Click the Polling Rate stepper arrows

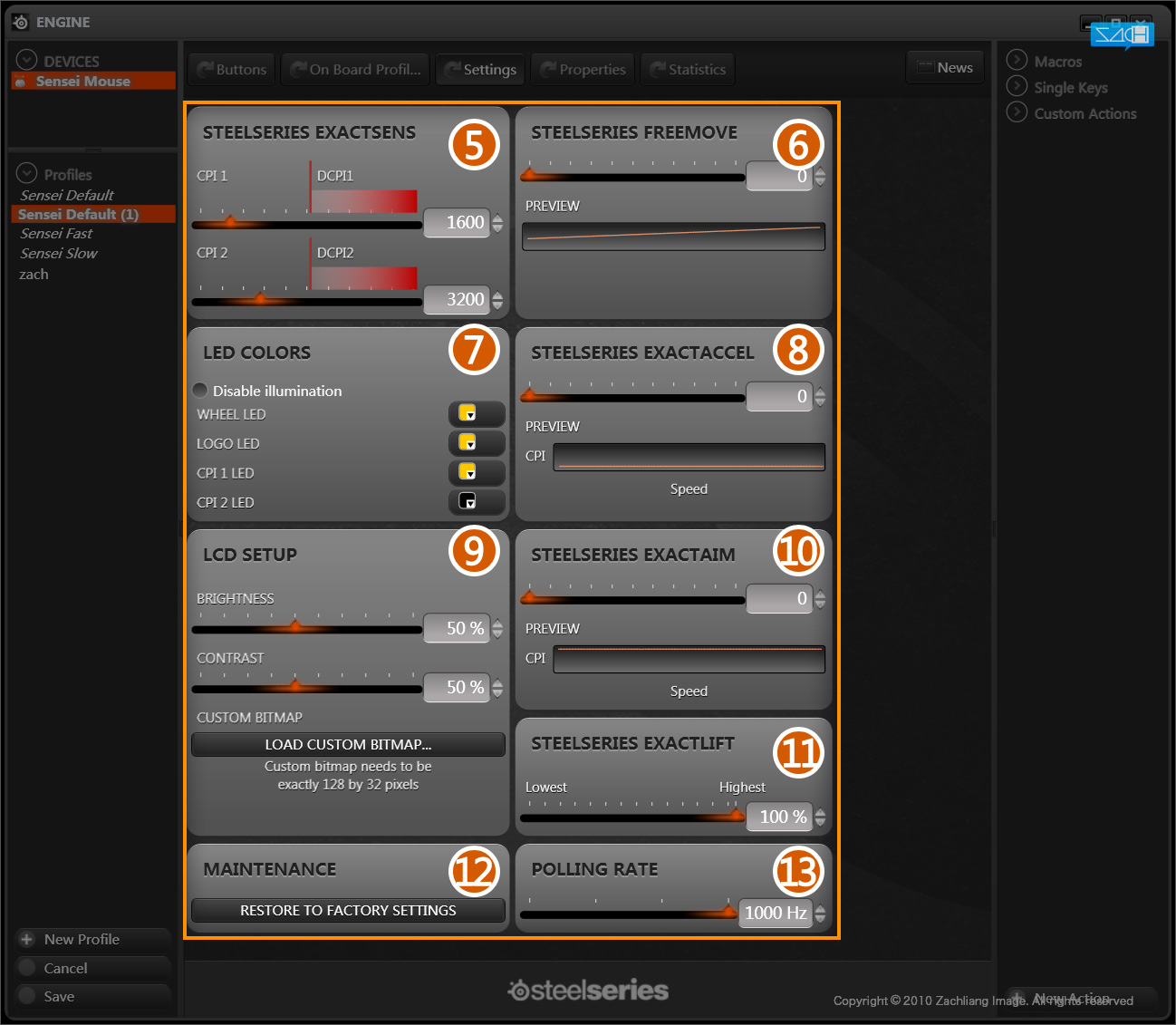click(820, 914)
